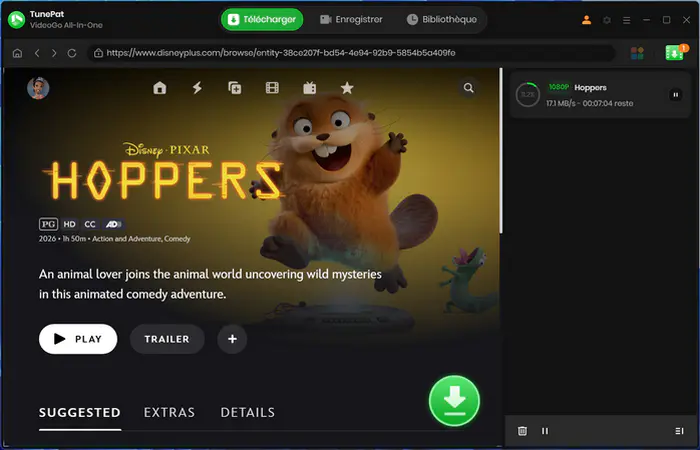Add Hoppers to watchlist with plus button
Screen dimensions: 700x450
[x=232, y=339]
